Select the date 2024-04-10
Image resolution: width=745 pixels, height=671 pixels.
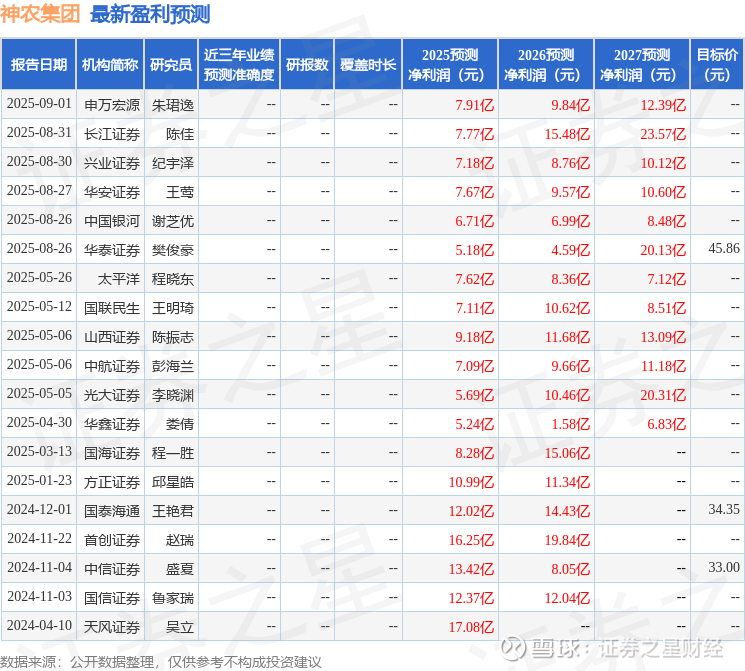tap(39, 626)
